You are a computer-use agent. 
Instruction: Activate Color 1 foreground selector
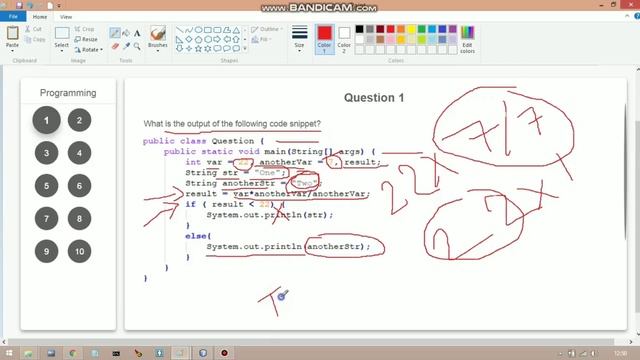[324, 39]
